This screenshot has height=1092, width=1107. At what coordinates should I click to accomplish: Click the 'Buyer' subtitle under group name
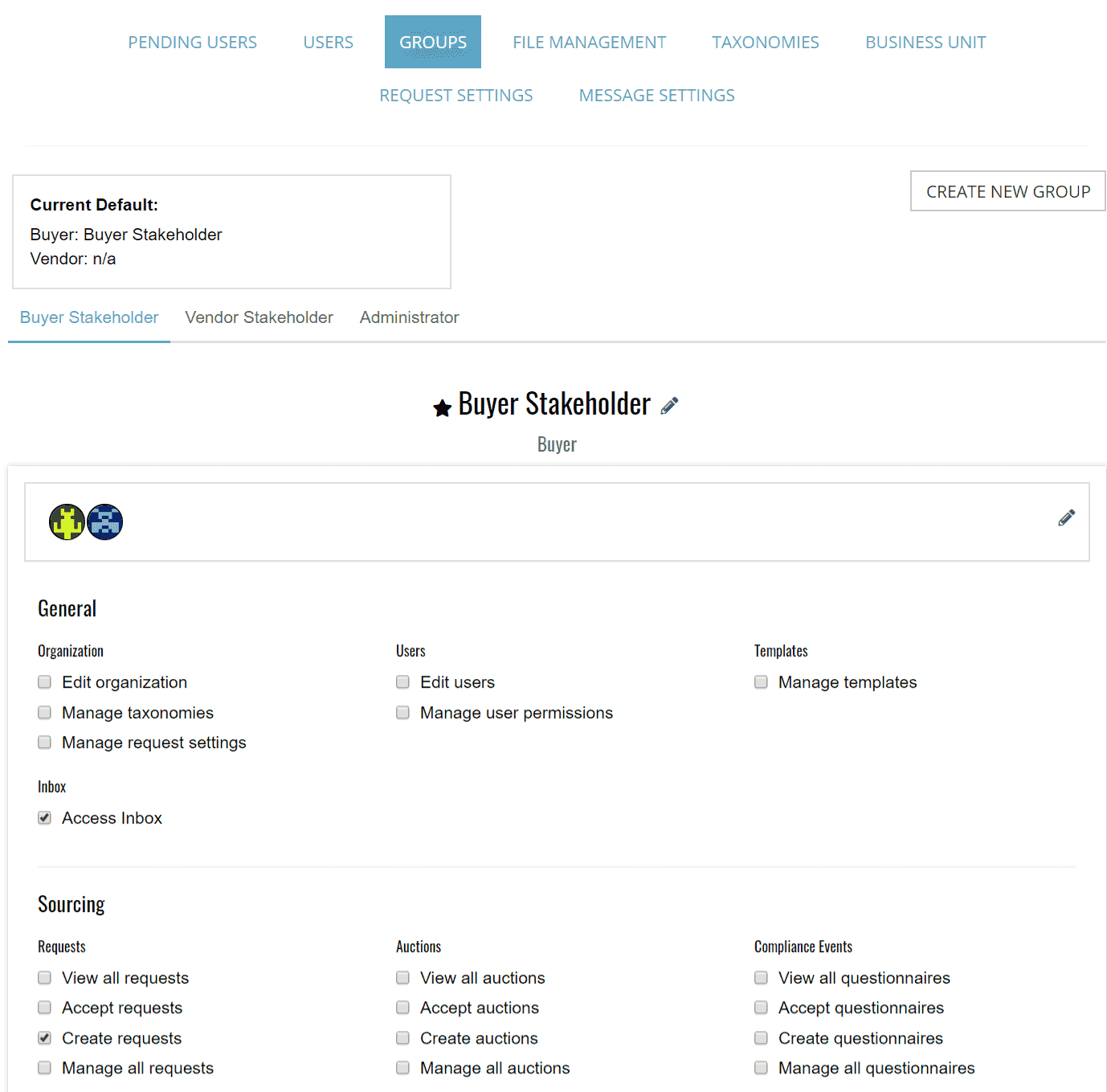[x=557, y=444]
